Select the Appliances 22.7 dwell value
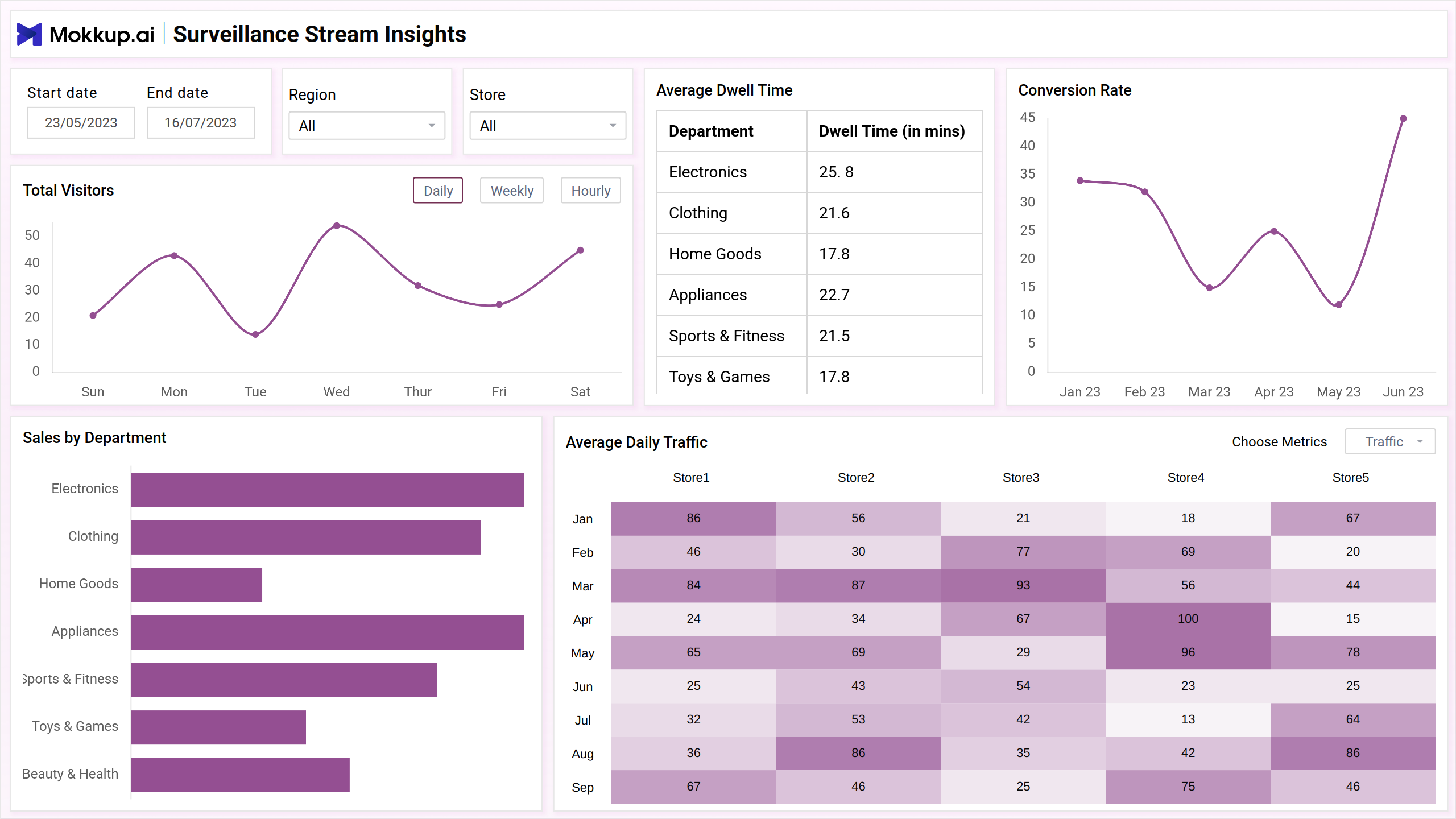Image resolution: width=1456 pixels, height=819 pixels. 834,295
